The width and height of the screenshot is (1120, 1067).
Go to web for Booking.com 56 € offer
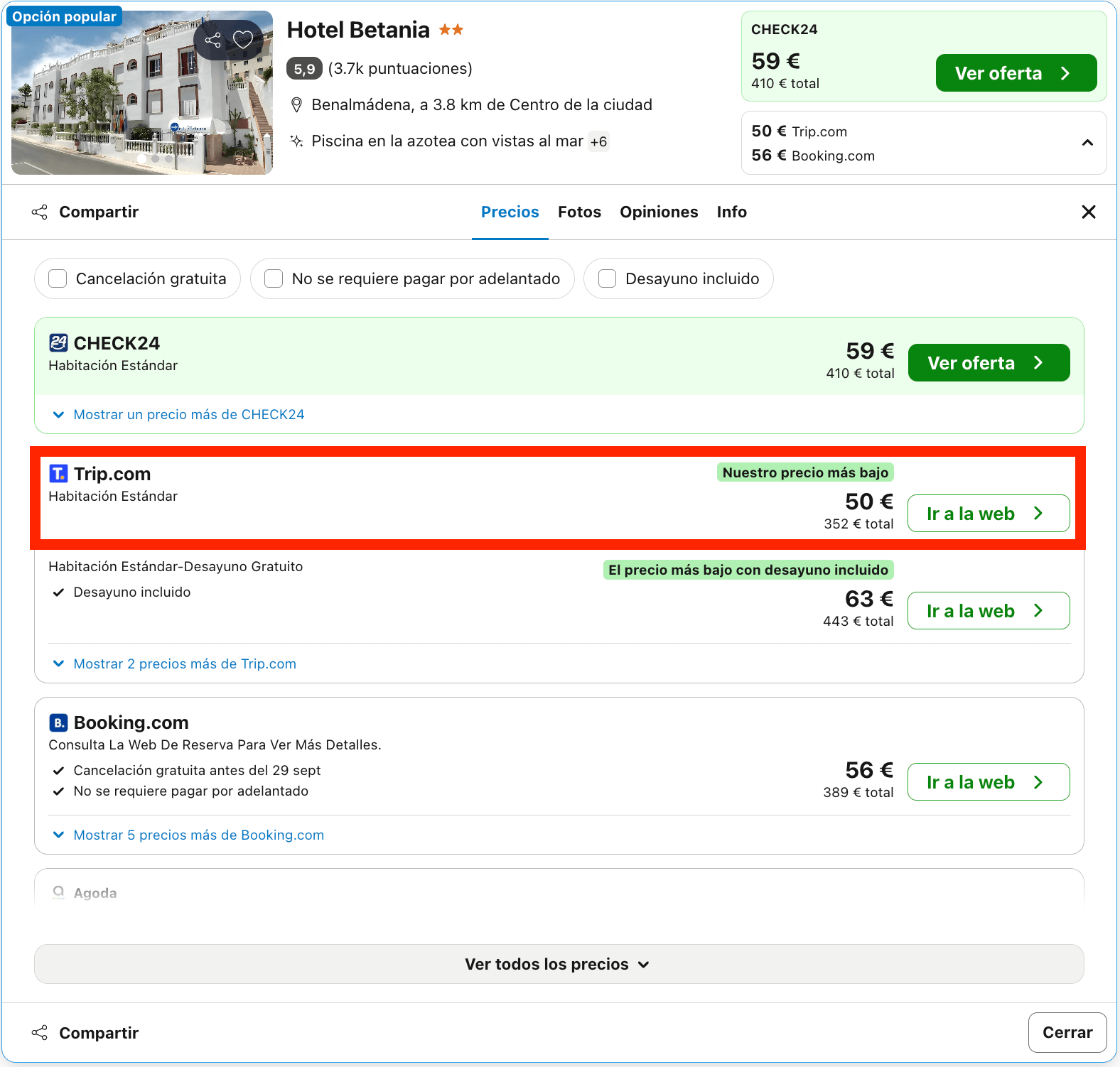click(x=989, y=782)
